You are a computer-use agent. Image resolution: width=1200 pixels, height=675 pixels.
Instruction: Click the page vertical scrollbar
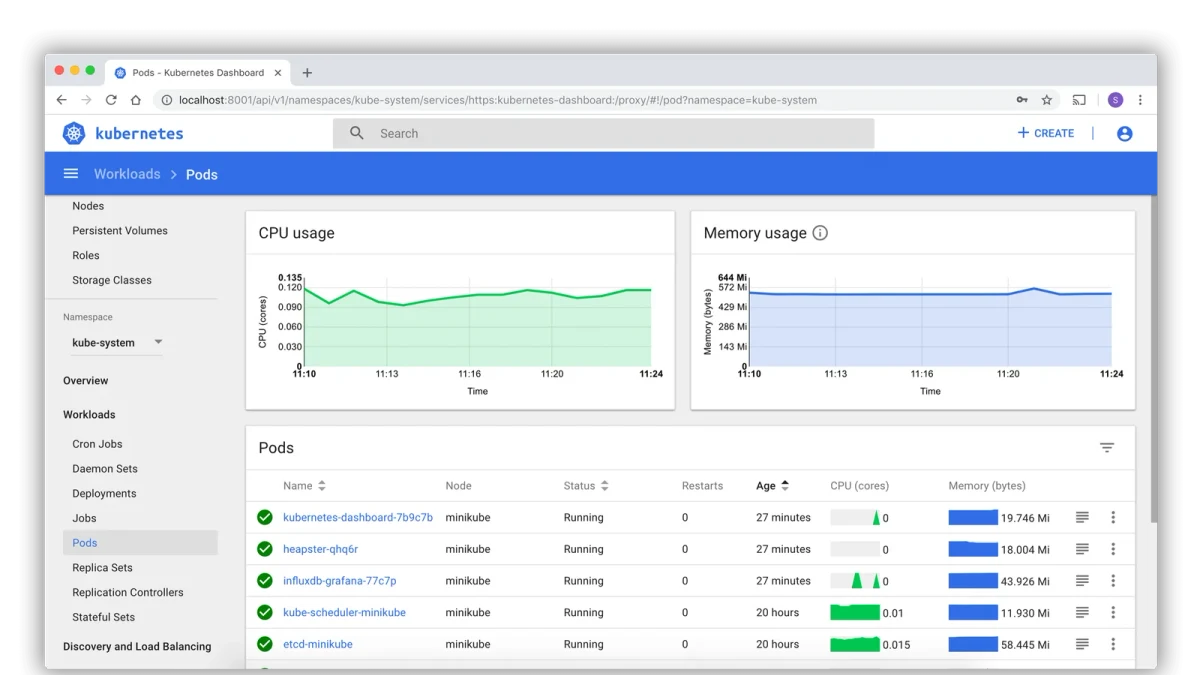[x=1153, y=360]
